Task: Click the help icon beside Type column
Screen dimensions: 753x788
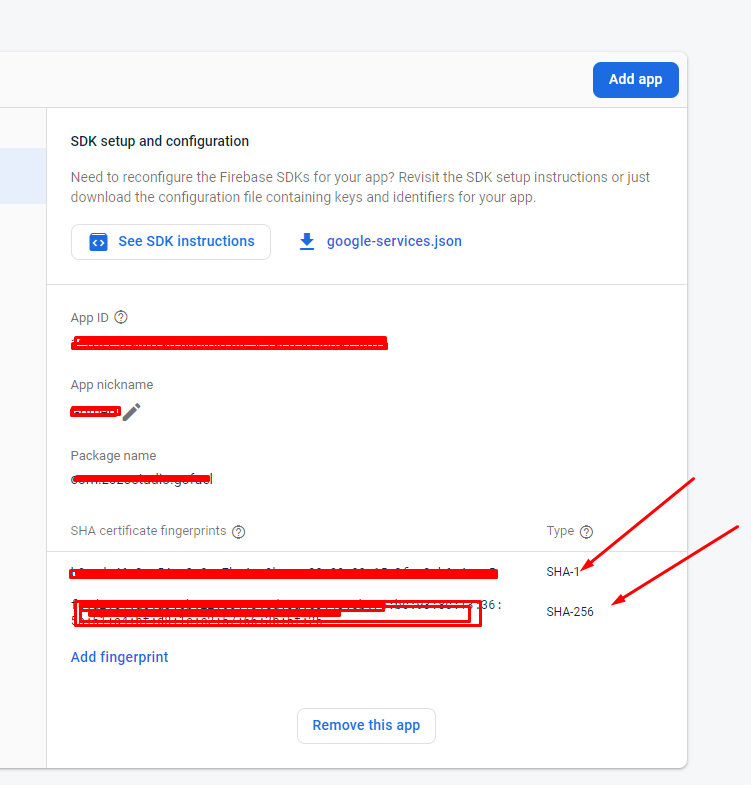Action: click(x=586, y=532)
